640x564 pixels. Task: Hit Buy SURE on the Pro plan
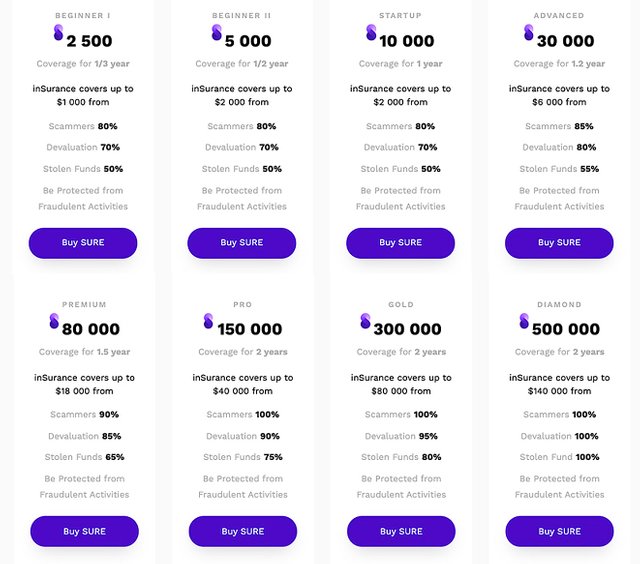(x=242, y=531)
